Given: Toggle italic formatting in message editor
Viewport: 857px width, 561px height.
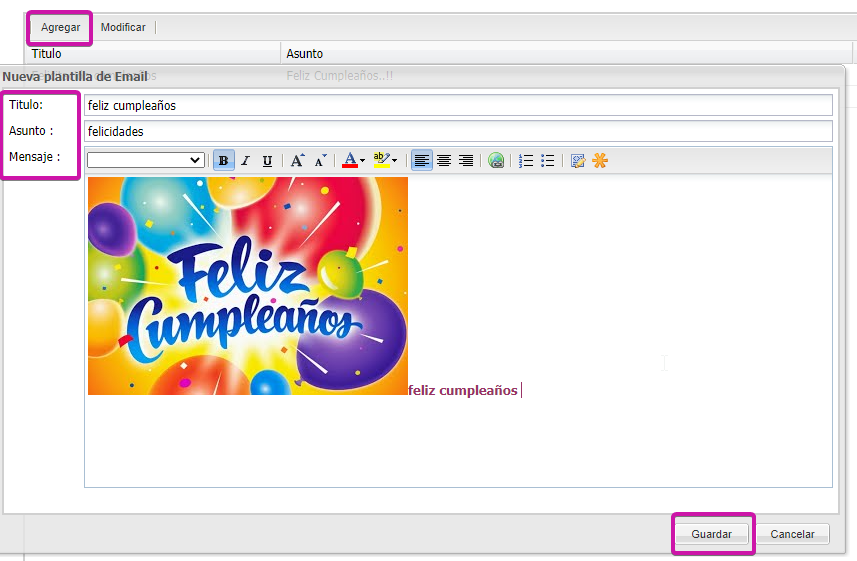Looking at the screenshot, I should coord(245,160).
